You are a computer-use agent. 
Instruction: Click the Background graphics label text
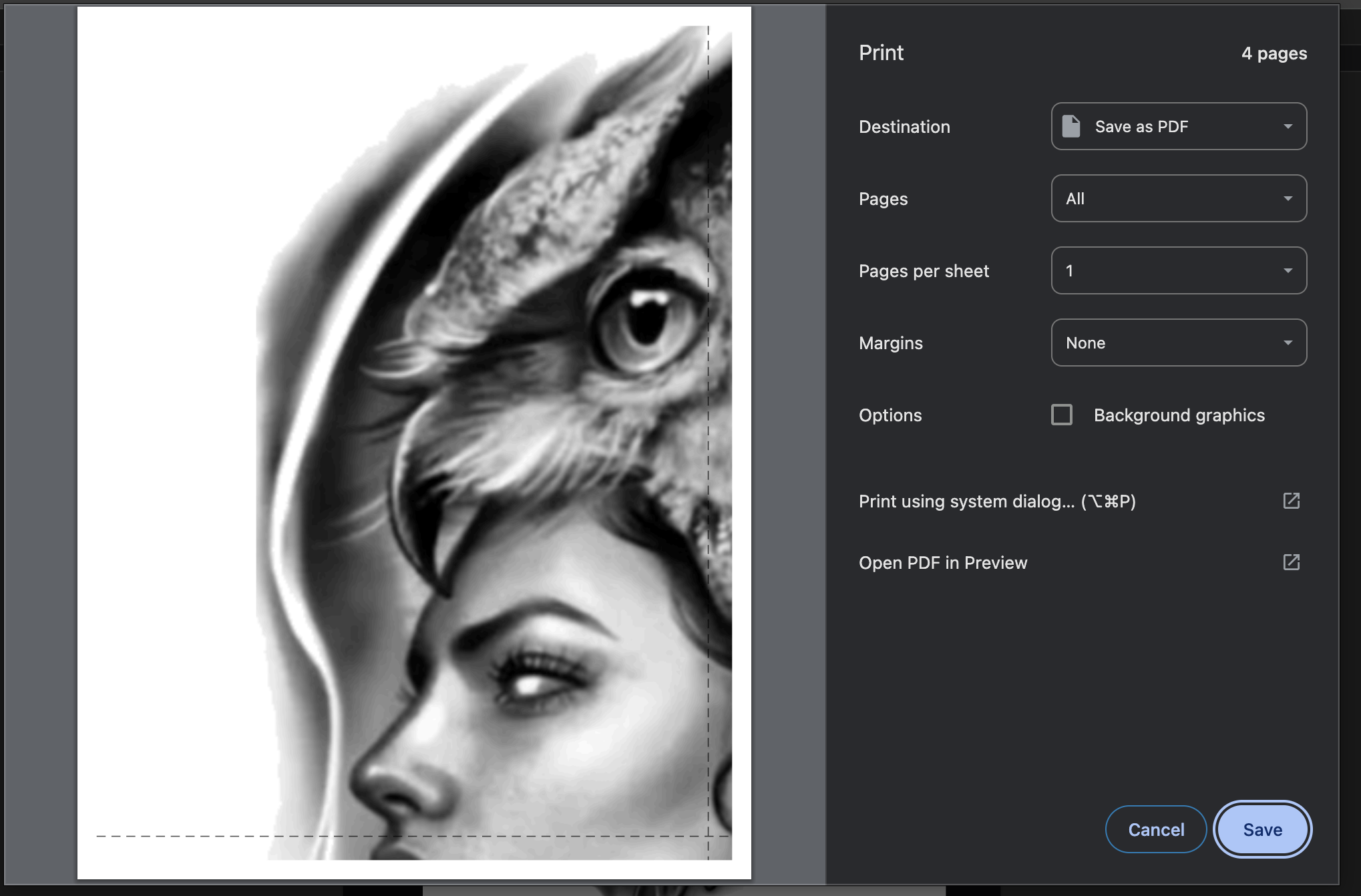pyautogui.click(x=1179, y=415)
